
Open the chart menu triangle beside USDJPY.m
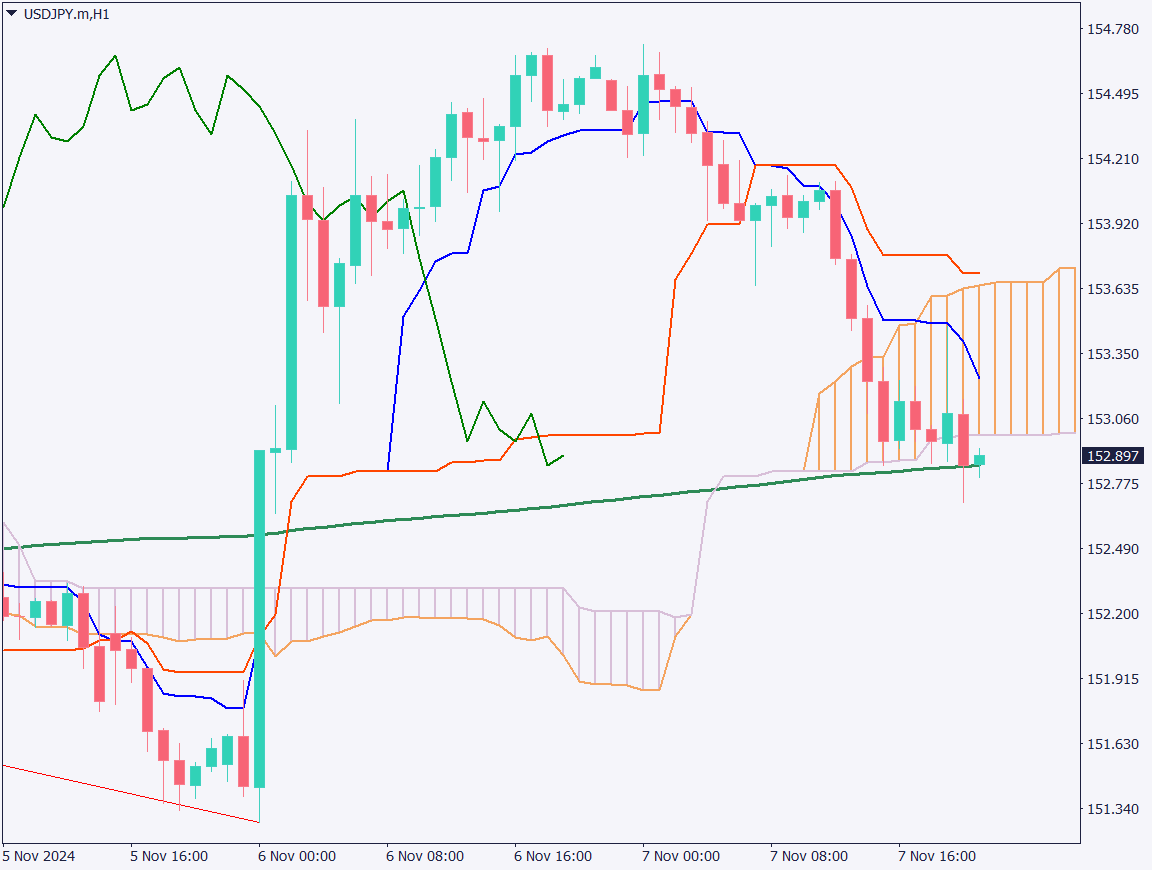12,14
